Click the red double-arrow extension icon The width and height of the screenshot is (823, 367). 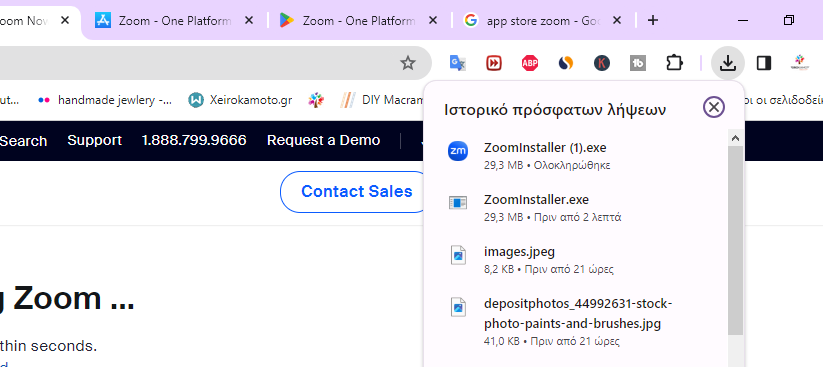493,64
